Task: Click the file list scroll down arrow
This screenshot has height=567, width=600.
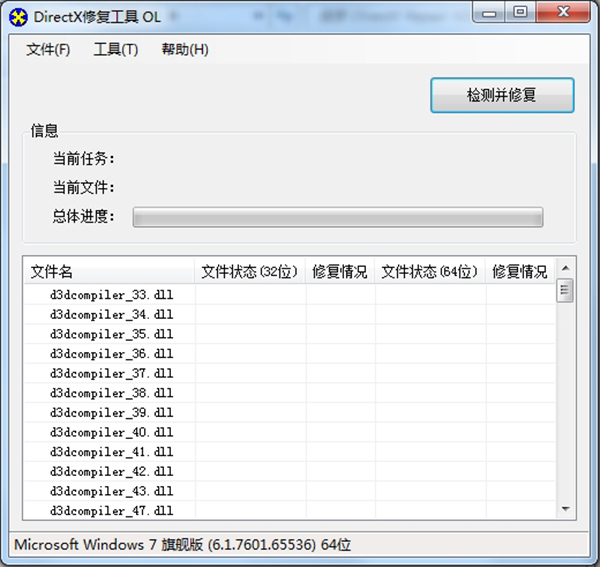Action: [x=566, y=509]
